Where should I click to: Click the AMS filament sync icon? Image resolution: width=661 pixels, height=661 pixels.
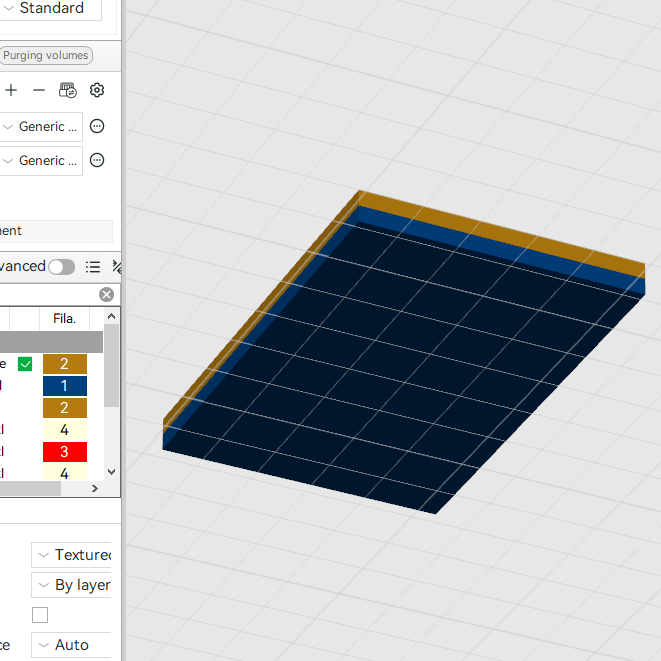(67, 90)
